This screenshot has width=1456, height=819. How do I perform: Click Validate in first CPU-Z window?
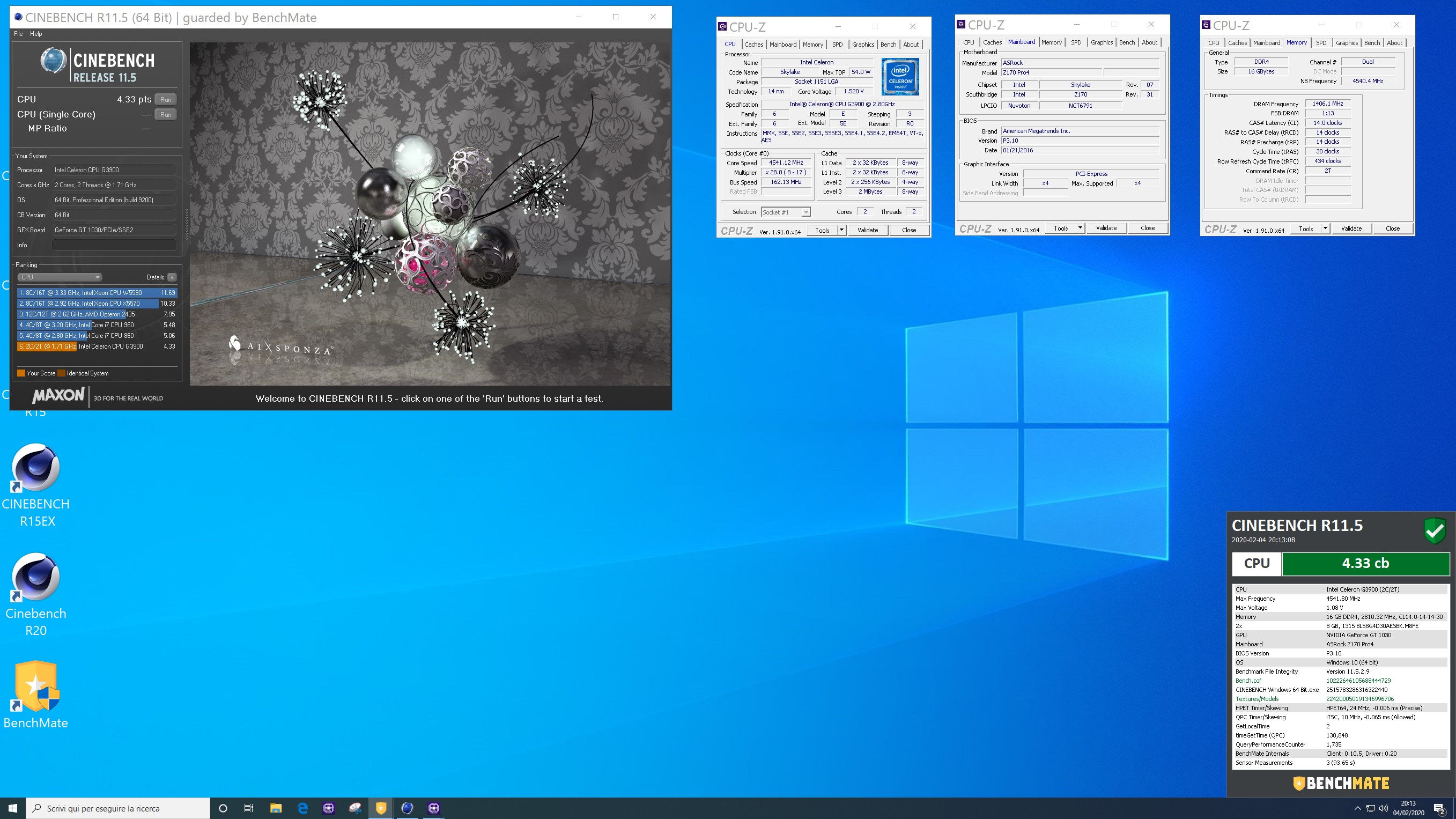coord(868,230)
